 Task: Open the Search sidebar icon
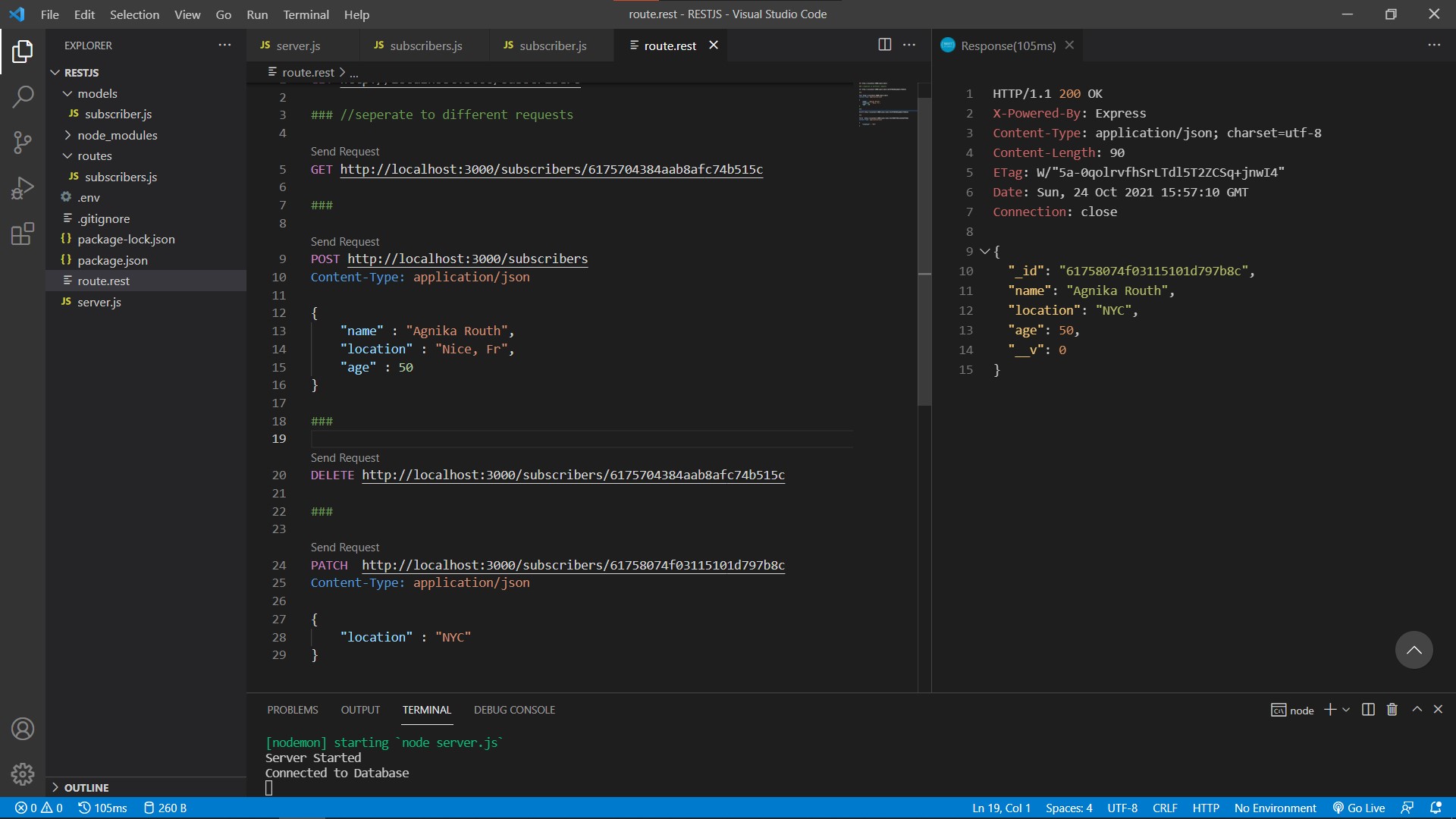(23, 97)
